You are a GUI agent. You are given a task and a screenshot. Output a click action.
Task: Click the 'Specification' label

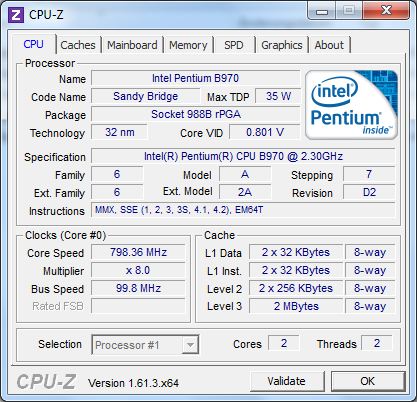[55, 157]
